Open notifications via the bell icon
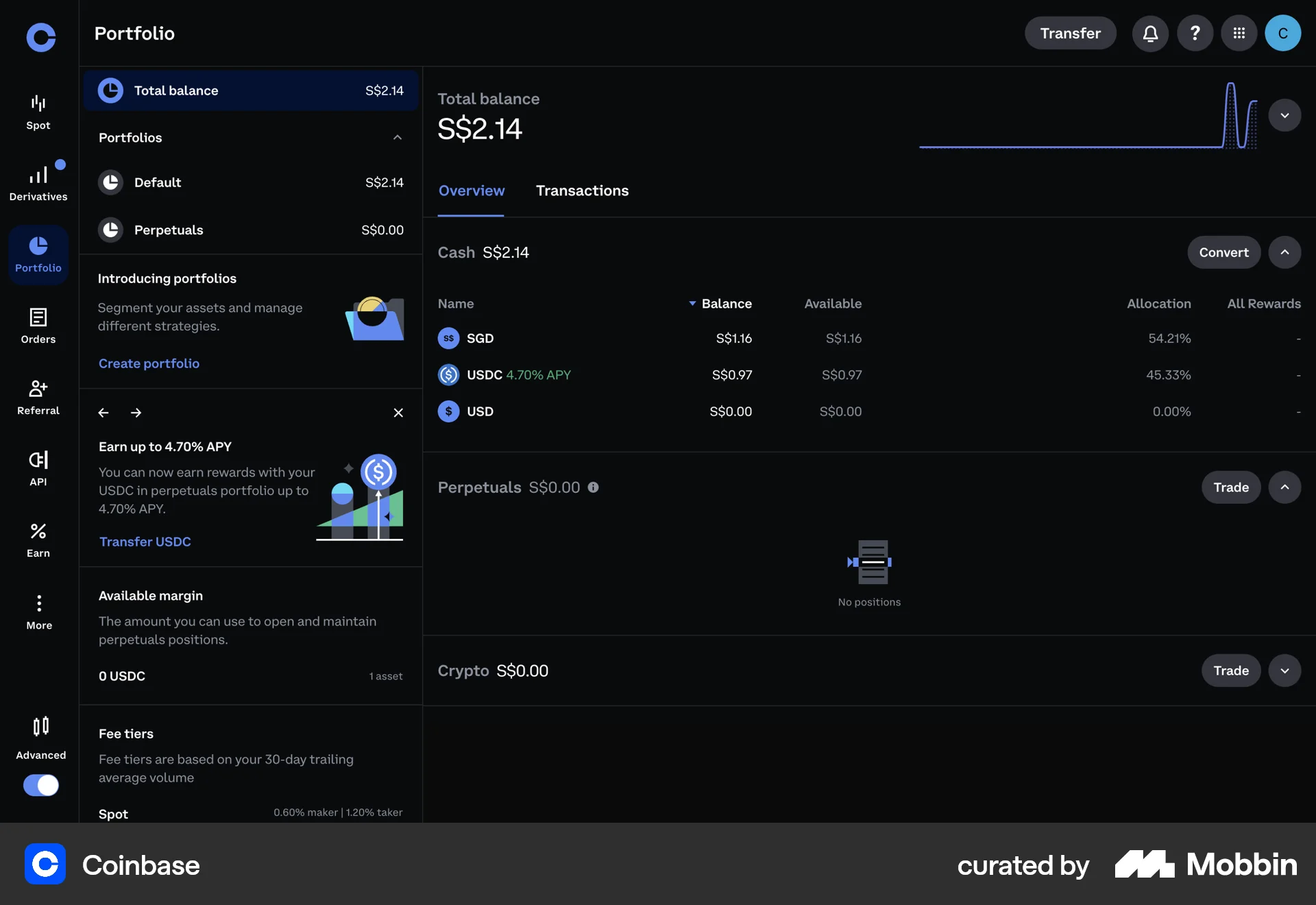Screen dimensions: 1316x905 pos(1150,33)
